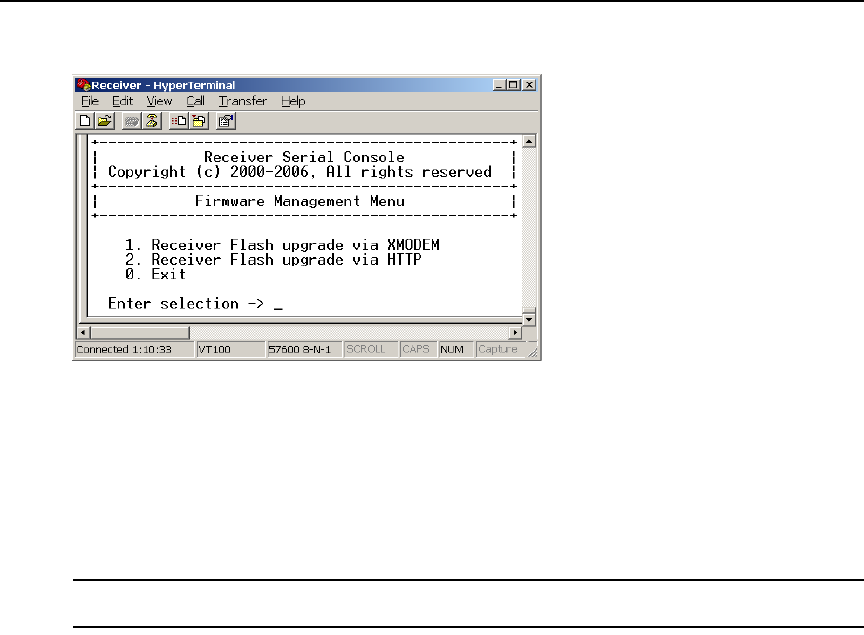864x635 pixels.
Task: Click the New connection toolbar icon
Action: 85,121
